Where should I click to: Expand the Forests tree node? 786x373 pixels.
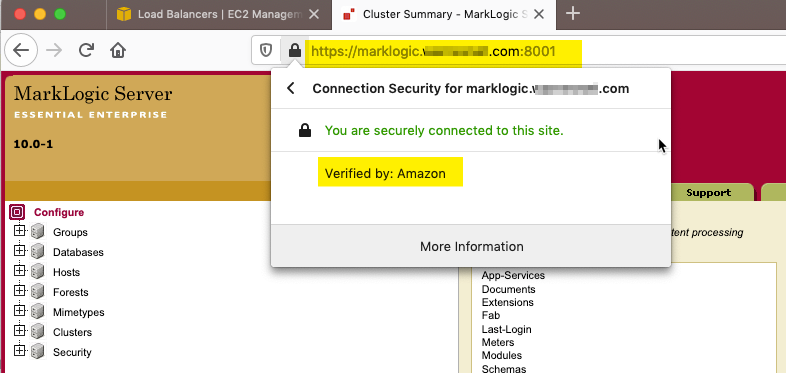(x=19, y=290)
